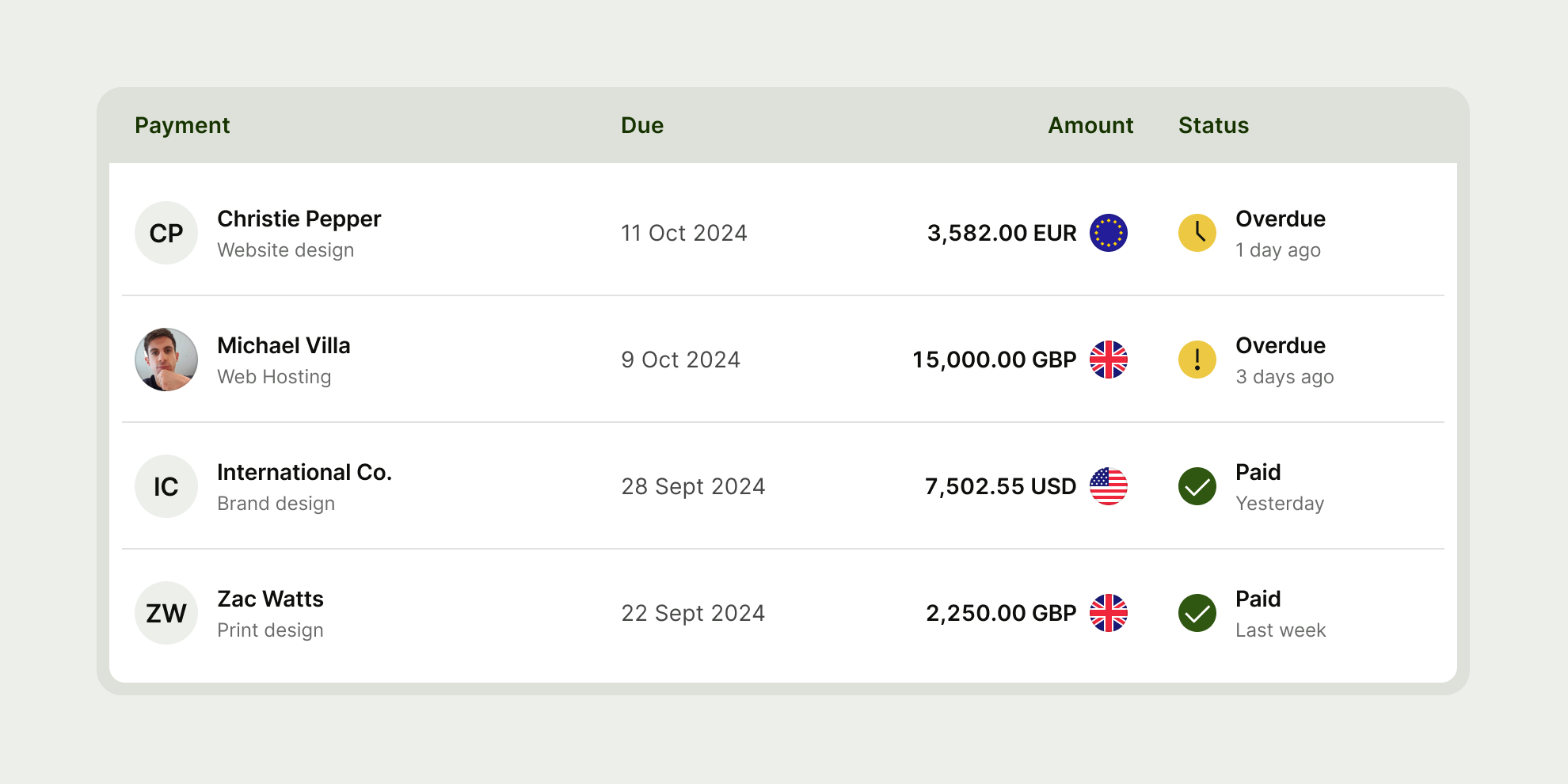Click the yellow exclamation overdue icon
Image resolution: width=1568 pixels, height=784 pixels.
pos(1197,360)
